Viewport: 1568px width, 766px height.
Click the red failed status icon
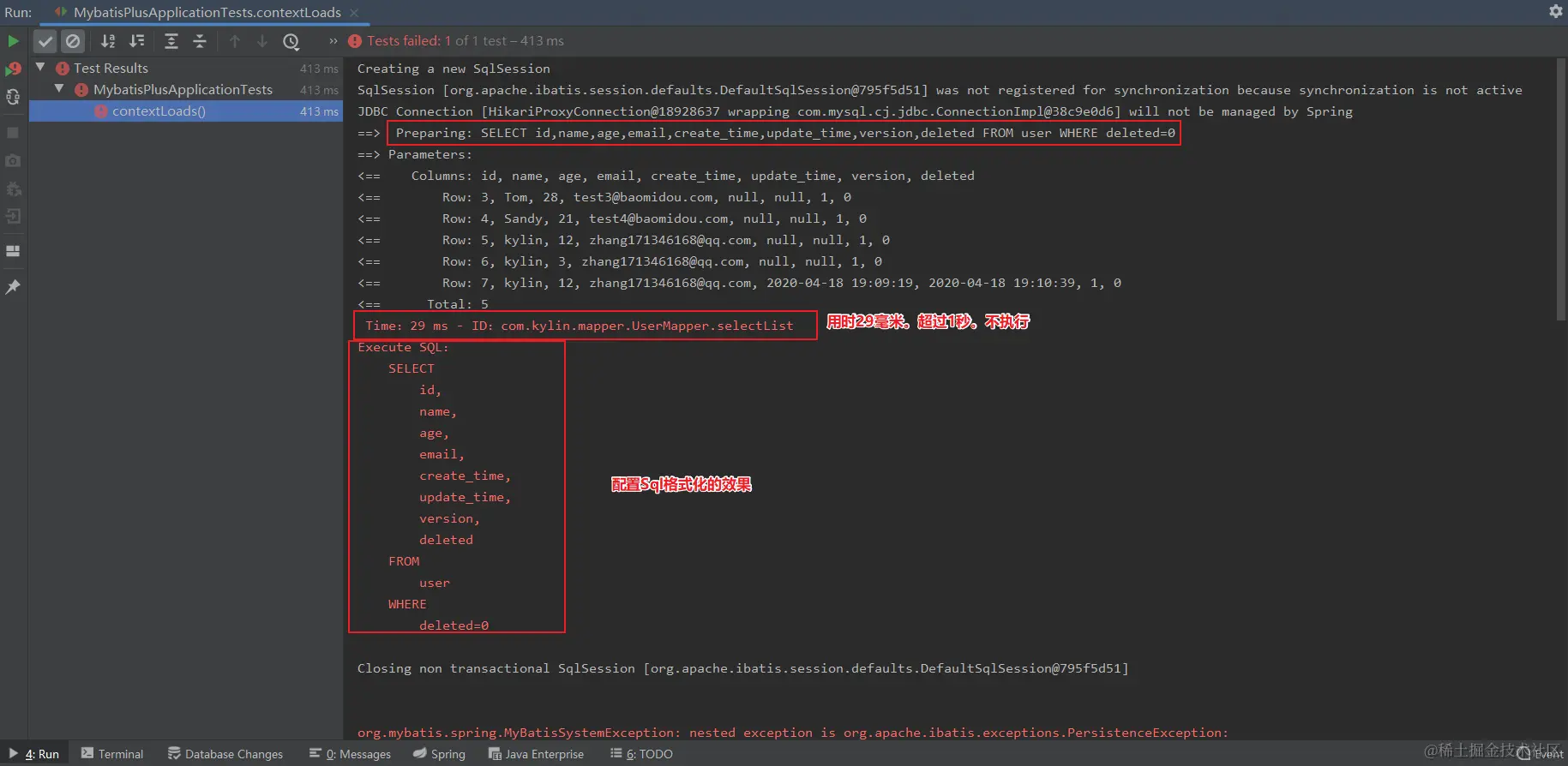[x=355, y=41]
